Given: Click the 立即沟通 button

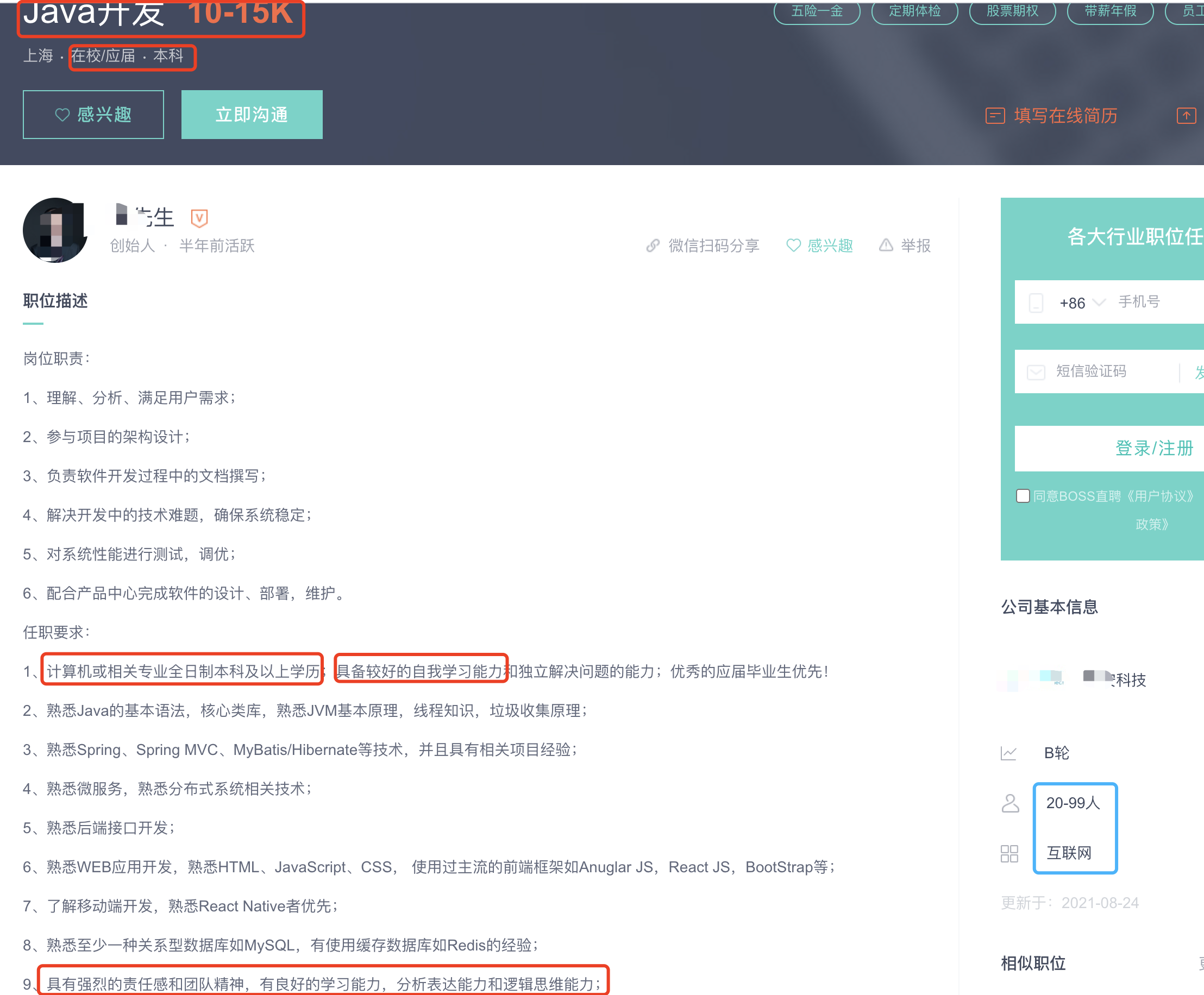Looking at the screenshot, I should pos(252,115).
